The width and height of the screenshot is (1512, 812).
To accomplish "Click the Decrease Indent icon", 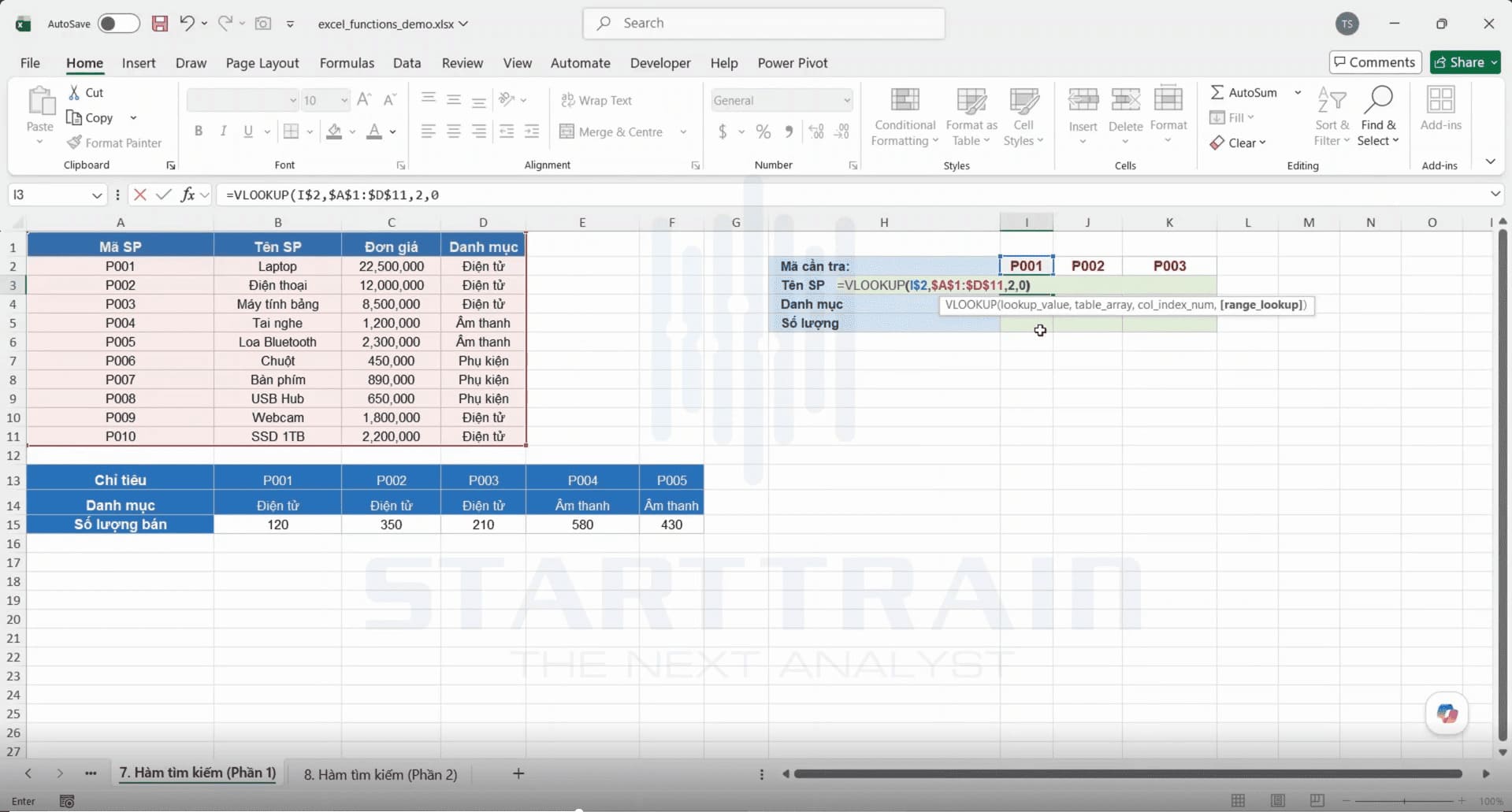I will pos(507,132).
